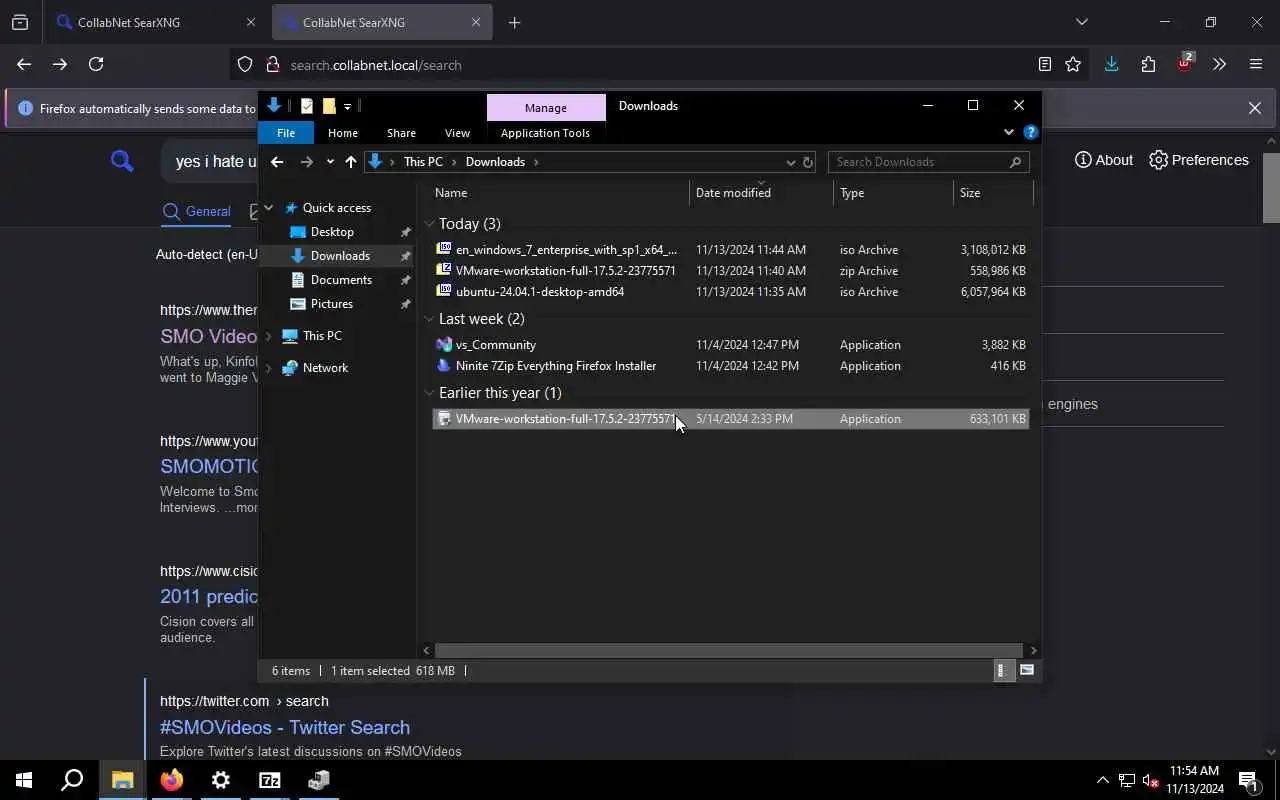1280x800 pixels.
Task: Open 7-Zip from the taskbar
Action: [270, 780]
